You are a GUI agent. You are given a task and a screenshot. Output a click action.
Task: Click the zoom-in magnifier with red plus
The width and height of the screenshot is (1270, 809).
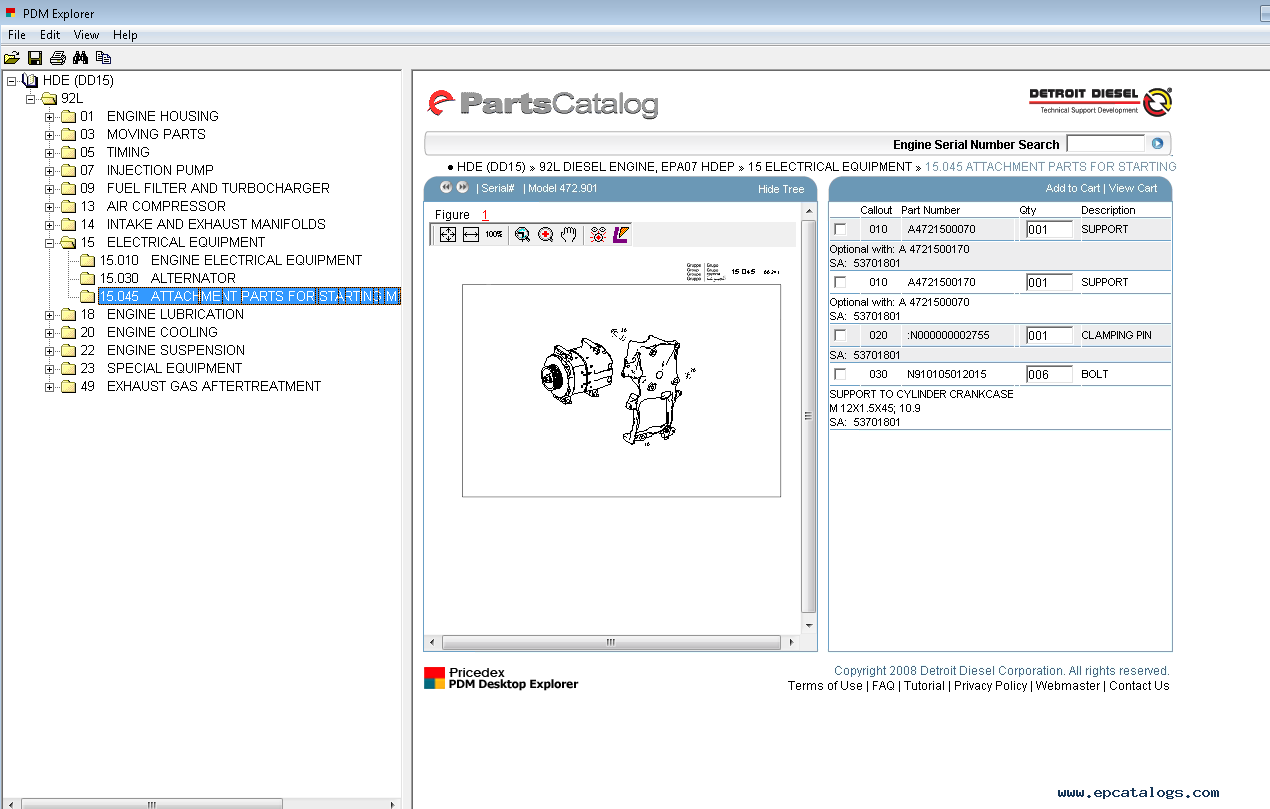pyautogui.click(x=545, y=234)
